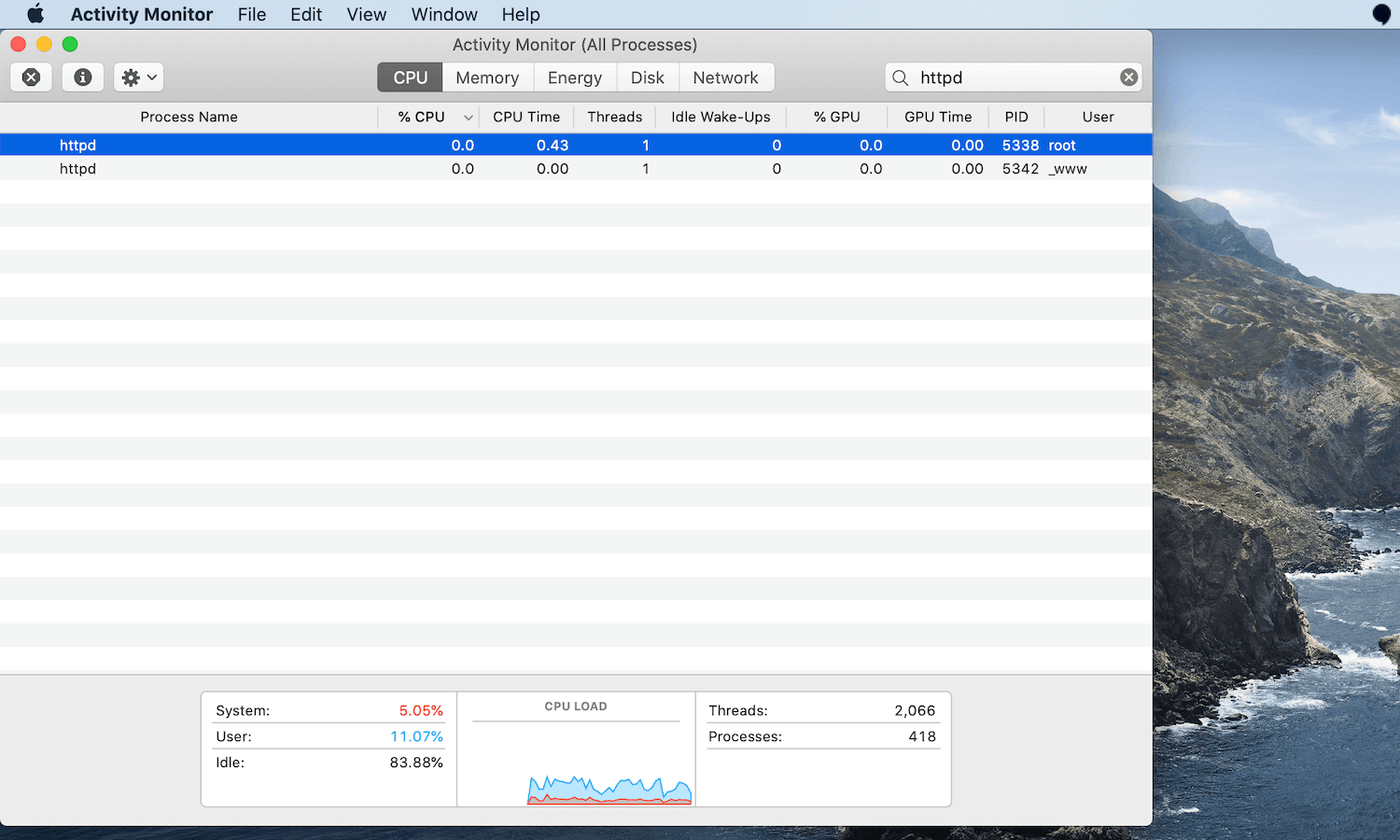Clear the httpd search with the X icon

point(1128,77)
